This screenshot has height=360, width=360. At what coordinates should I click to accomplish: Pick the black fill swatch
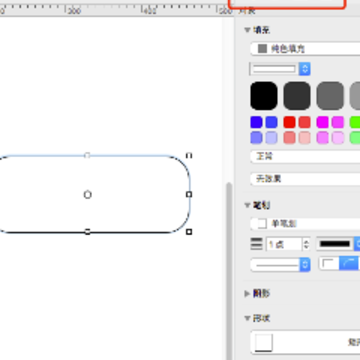(x=264, y=96)
